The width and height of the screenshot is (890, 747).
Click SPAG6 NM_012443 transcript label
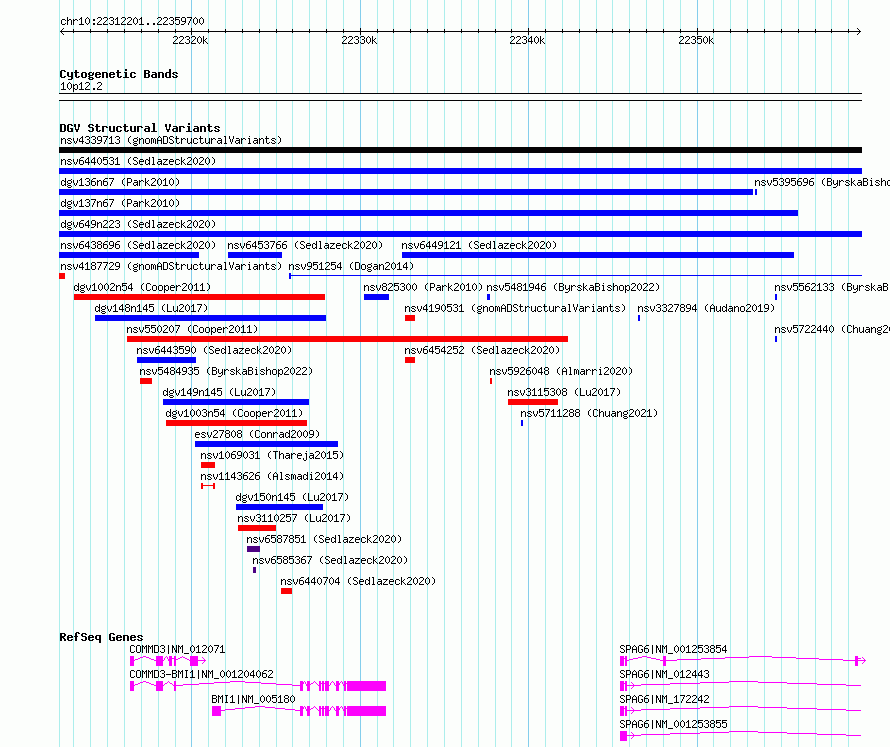click(x=664, y=674)
